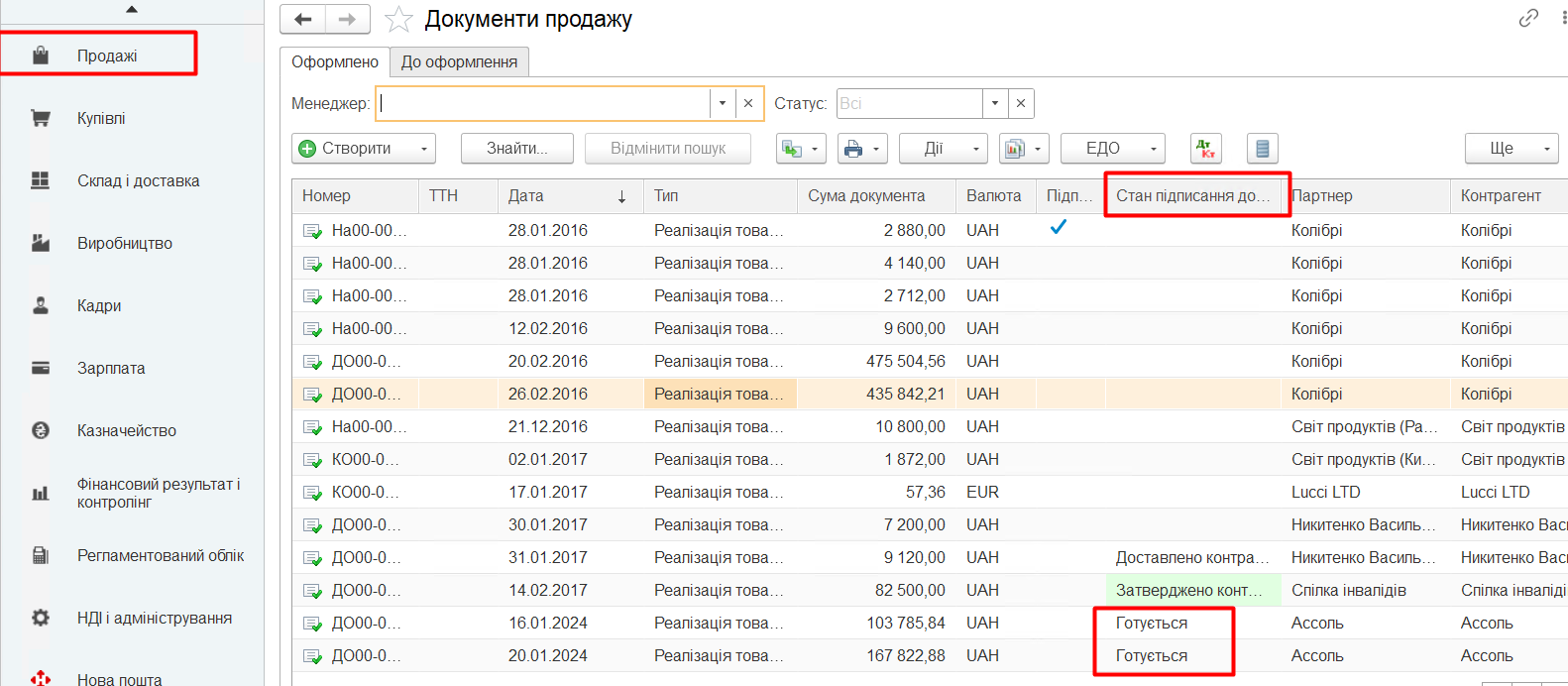
Task: Click the Сума документа column header
Action: [876, 196]
